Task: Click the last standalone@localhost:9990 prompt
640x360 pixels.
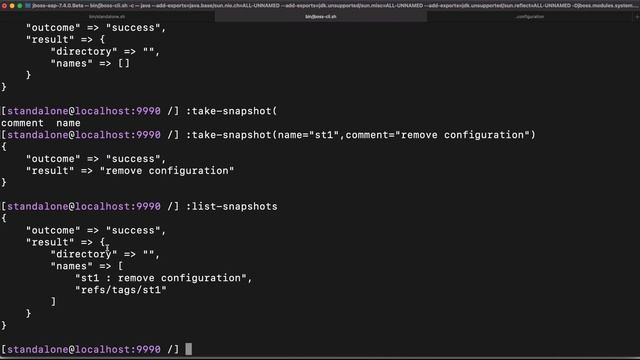Action: click(90, 349)
